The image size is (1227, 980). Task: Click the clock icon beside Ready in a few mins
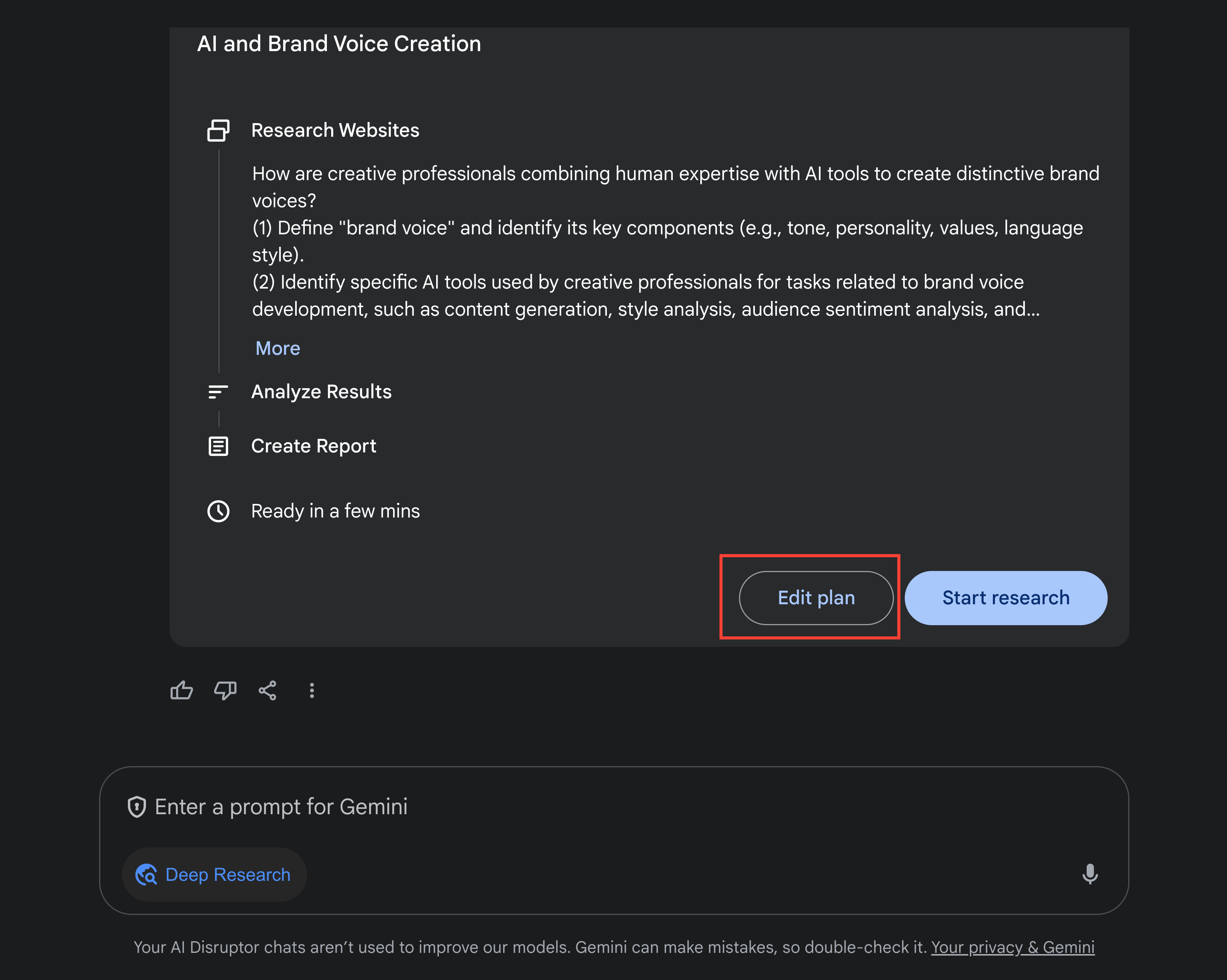pos(218,511)
